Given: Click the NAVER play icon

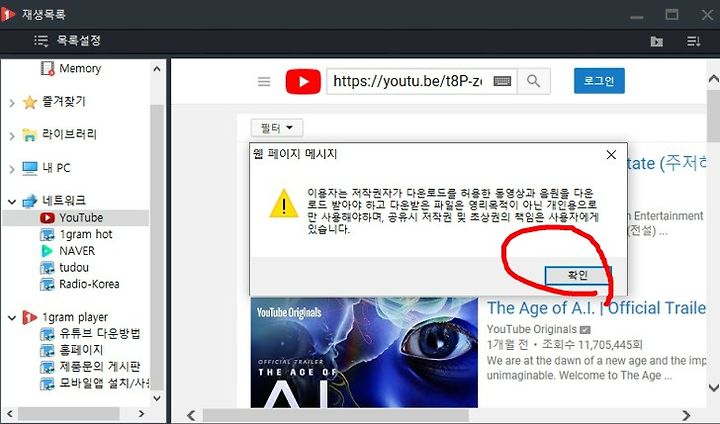Looking at the screenshot, I should point(47,251).
